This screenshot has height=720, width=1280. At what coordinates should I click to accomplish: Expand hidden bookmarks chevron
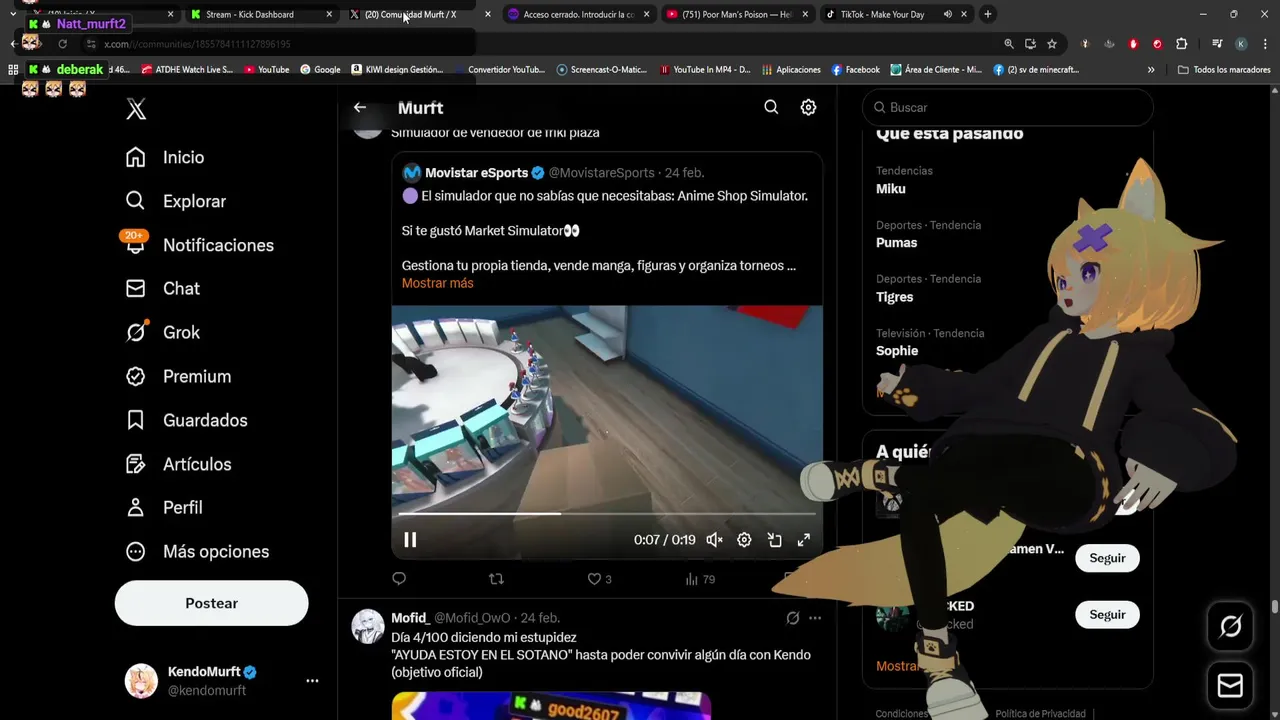pyautogui.click(x=1151, y=70)
